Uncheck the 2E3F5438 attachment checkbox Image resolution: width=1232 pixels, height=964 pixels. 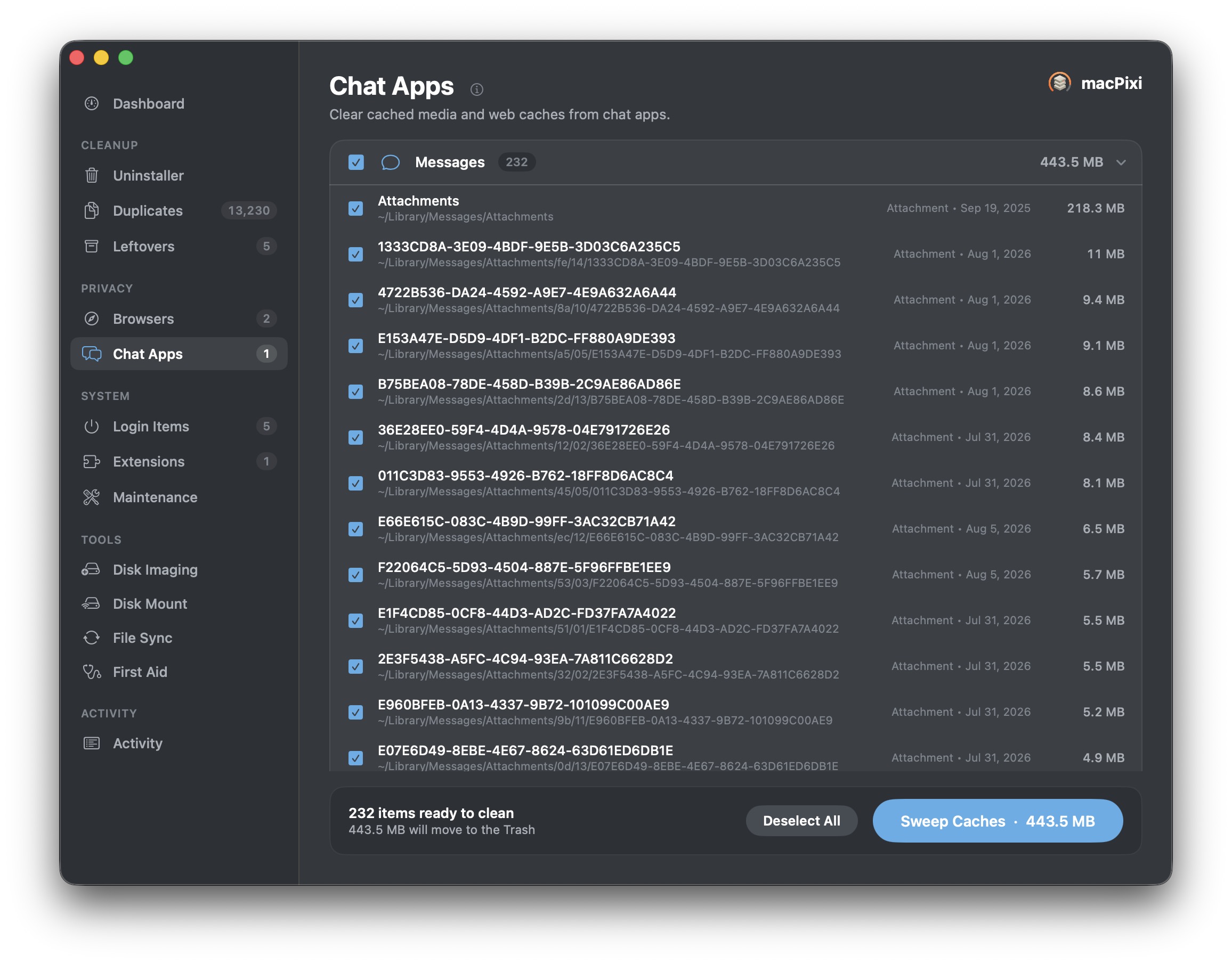pos(356,666)
